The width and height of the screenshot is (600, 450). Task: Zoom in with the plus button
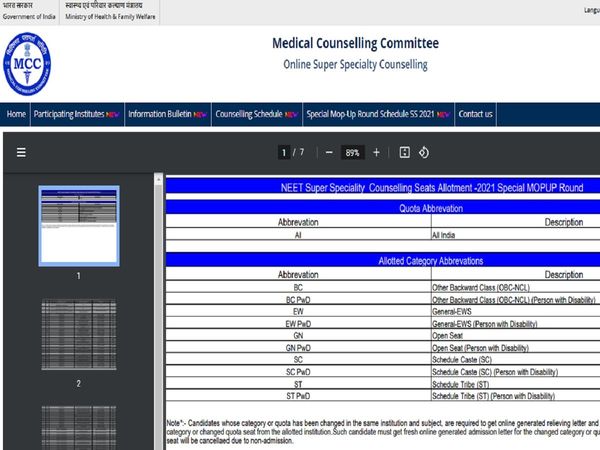click(x=377, y=152)
